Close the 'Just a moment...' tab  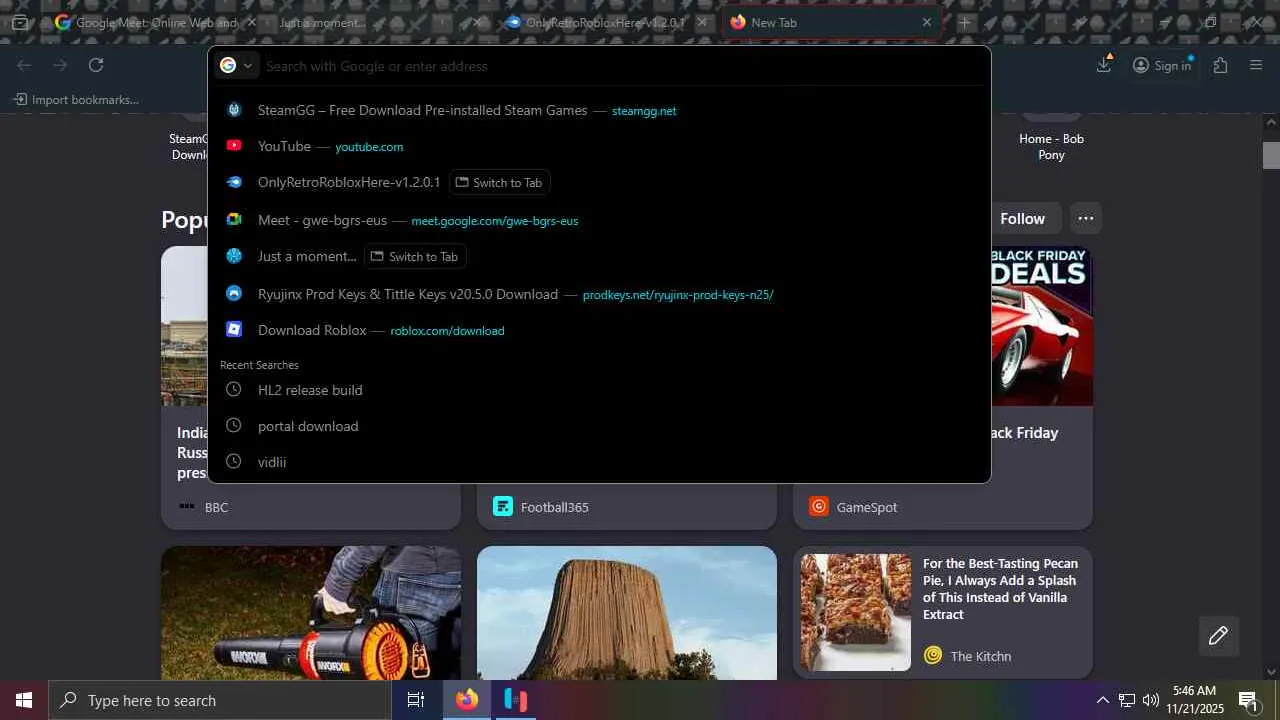pyautogui.click(x=477, y=22)
